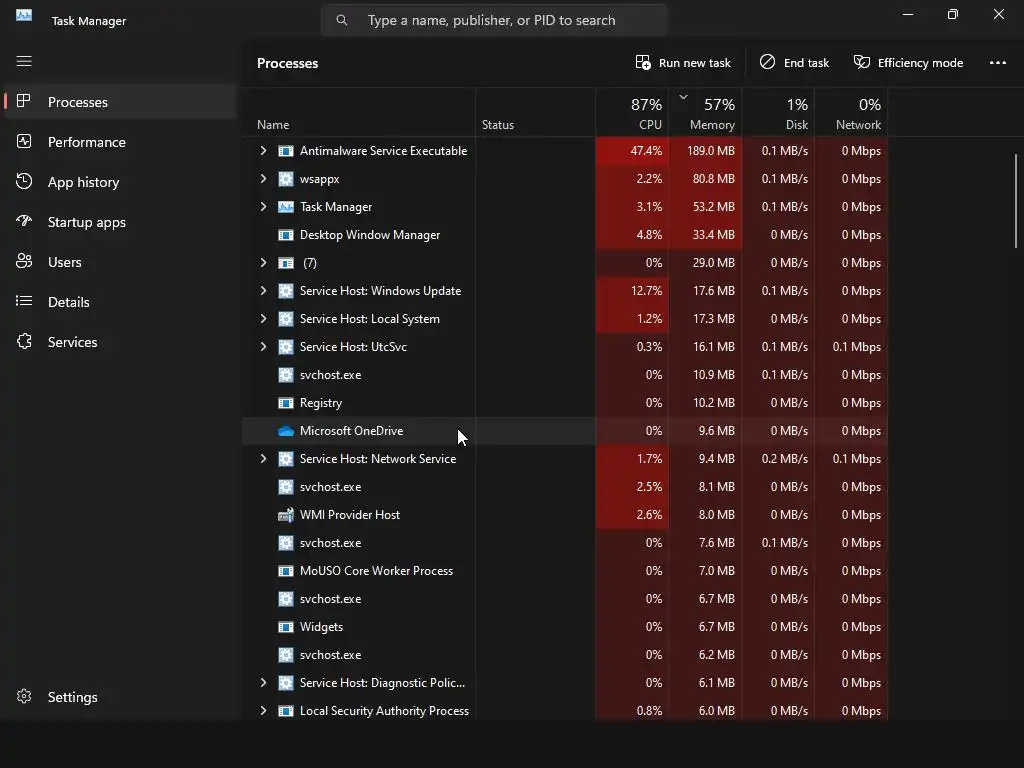Sort by the Memory column header

pyautogui.click(x=705, y=113)
